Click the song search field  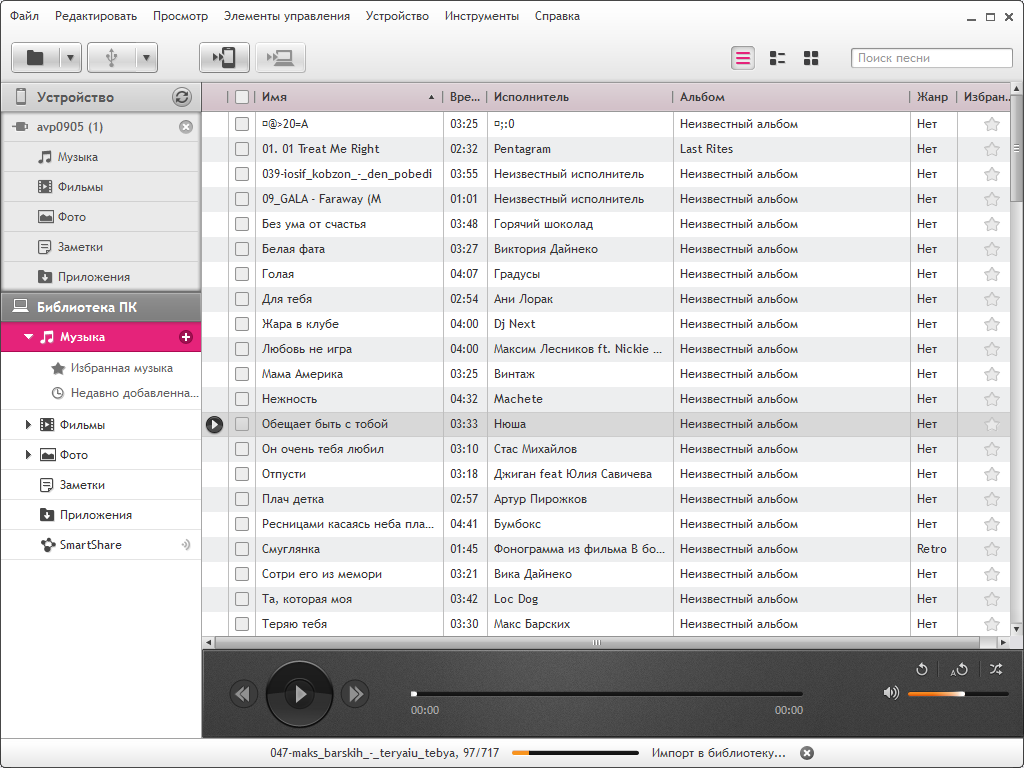pos(932,58)
